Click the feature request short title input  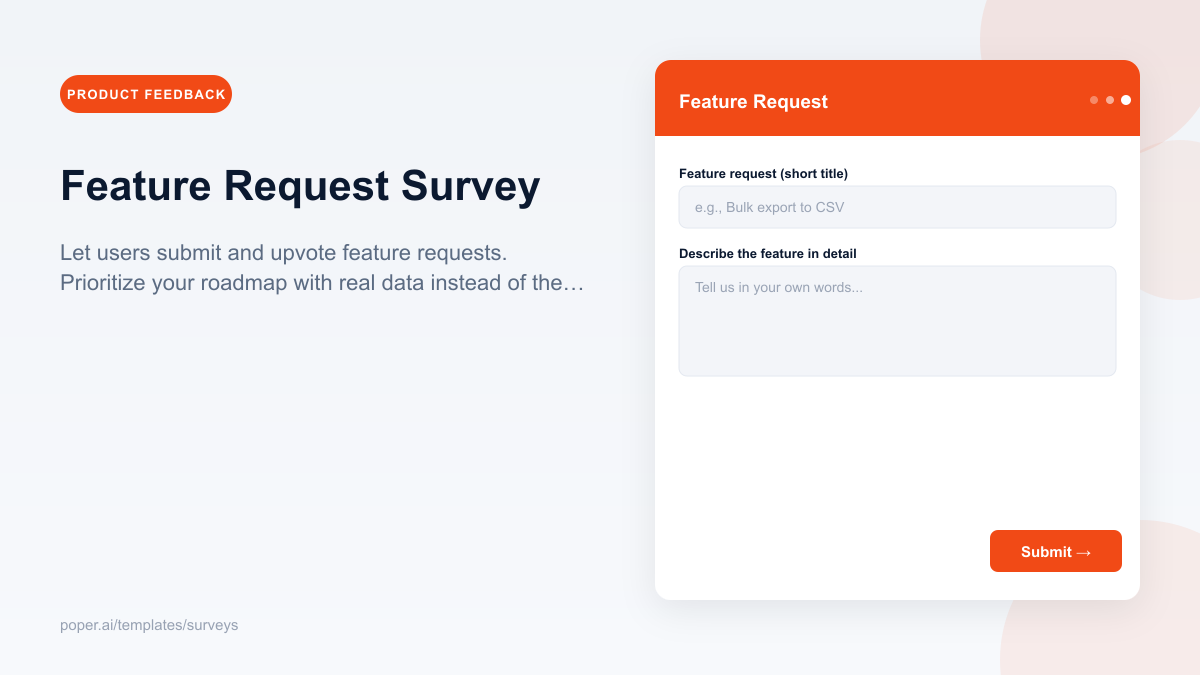point(897,207)
